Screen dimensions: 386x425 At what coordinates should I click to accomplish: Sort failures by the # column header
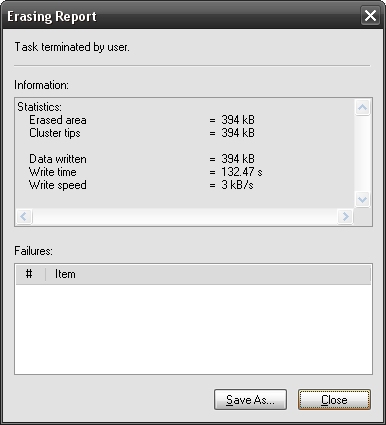click(31, 274)
